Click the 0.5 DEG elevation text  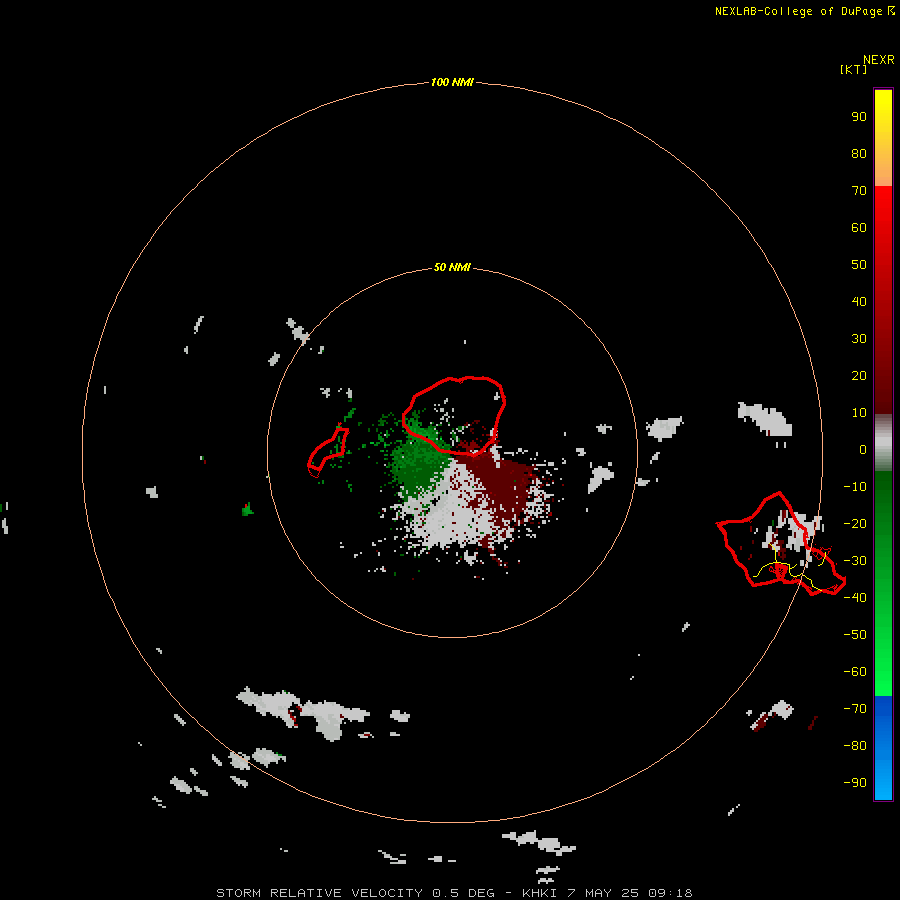click(x=463, y=893)
